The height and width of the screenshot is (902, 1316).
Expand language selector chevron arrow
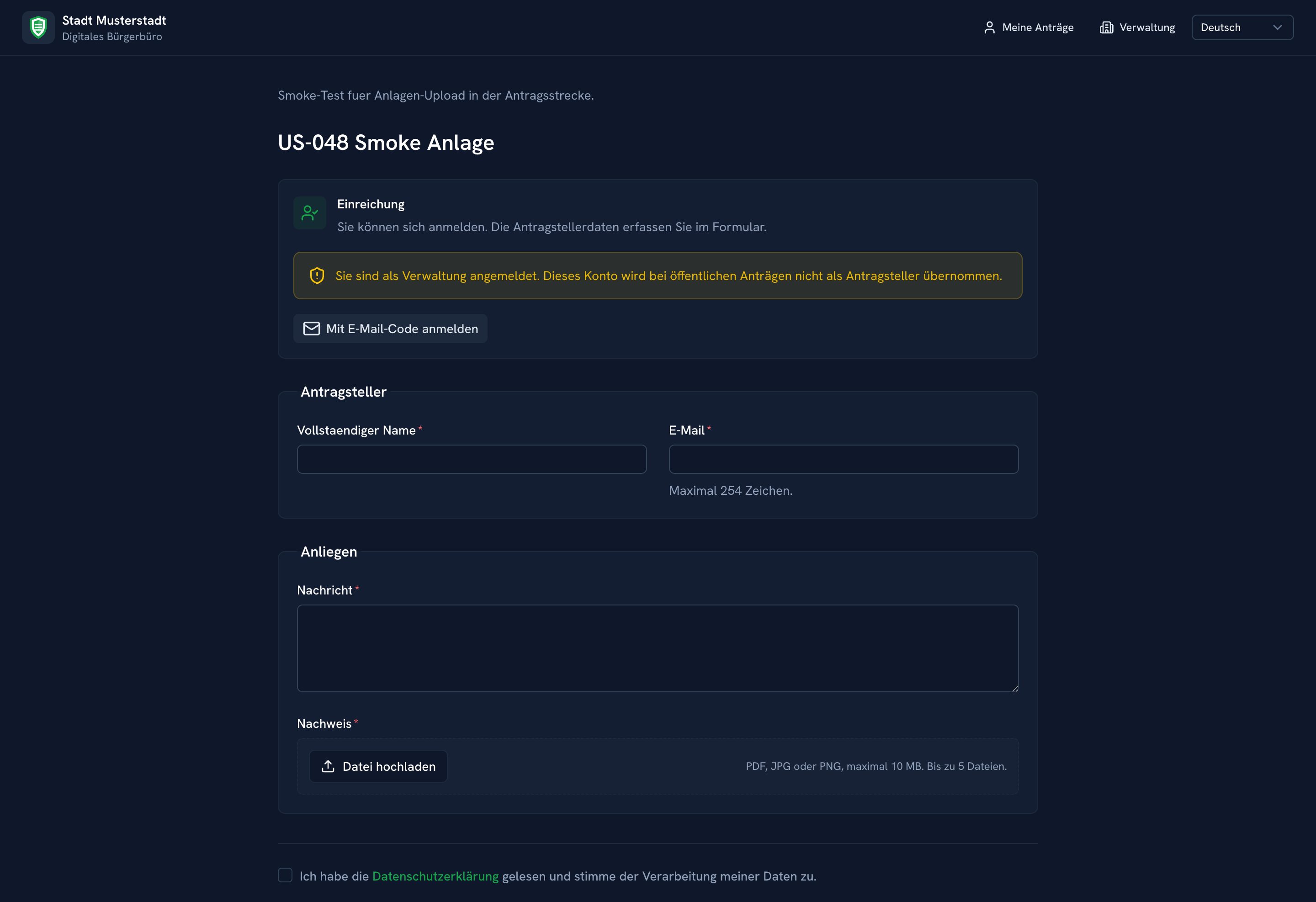point(1278,27)
